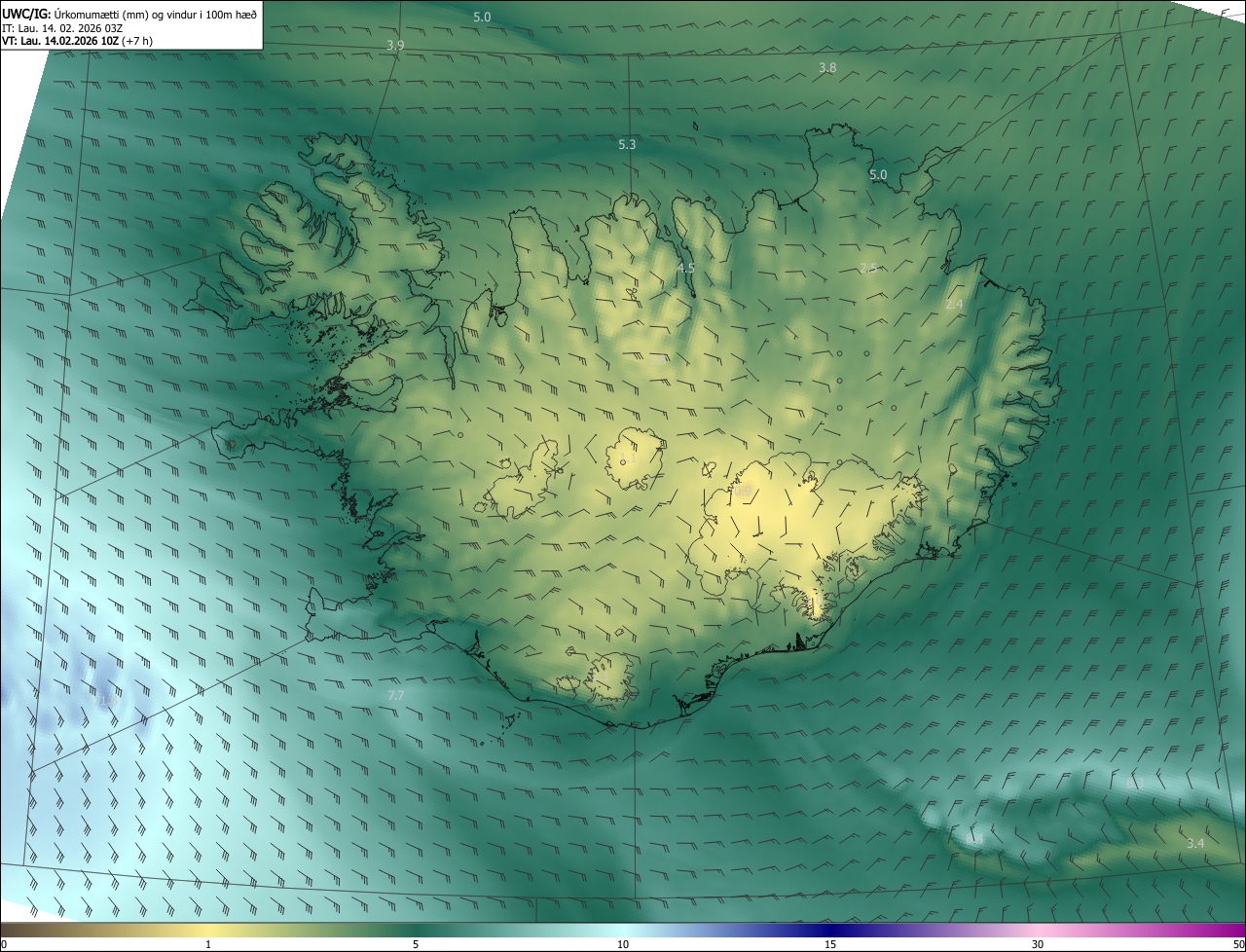Select the initial time line "IT: Lau. 14. 02. 2026 03Z"
1246x952 pixels.
coord(62,27)
